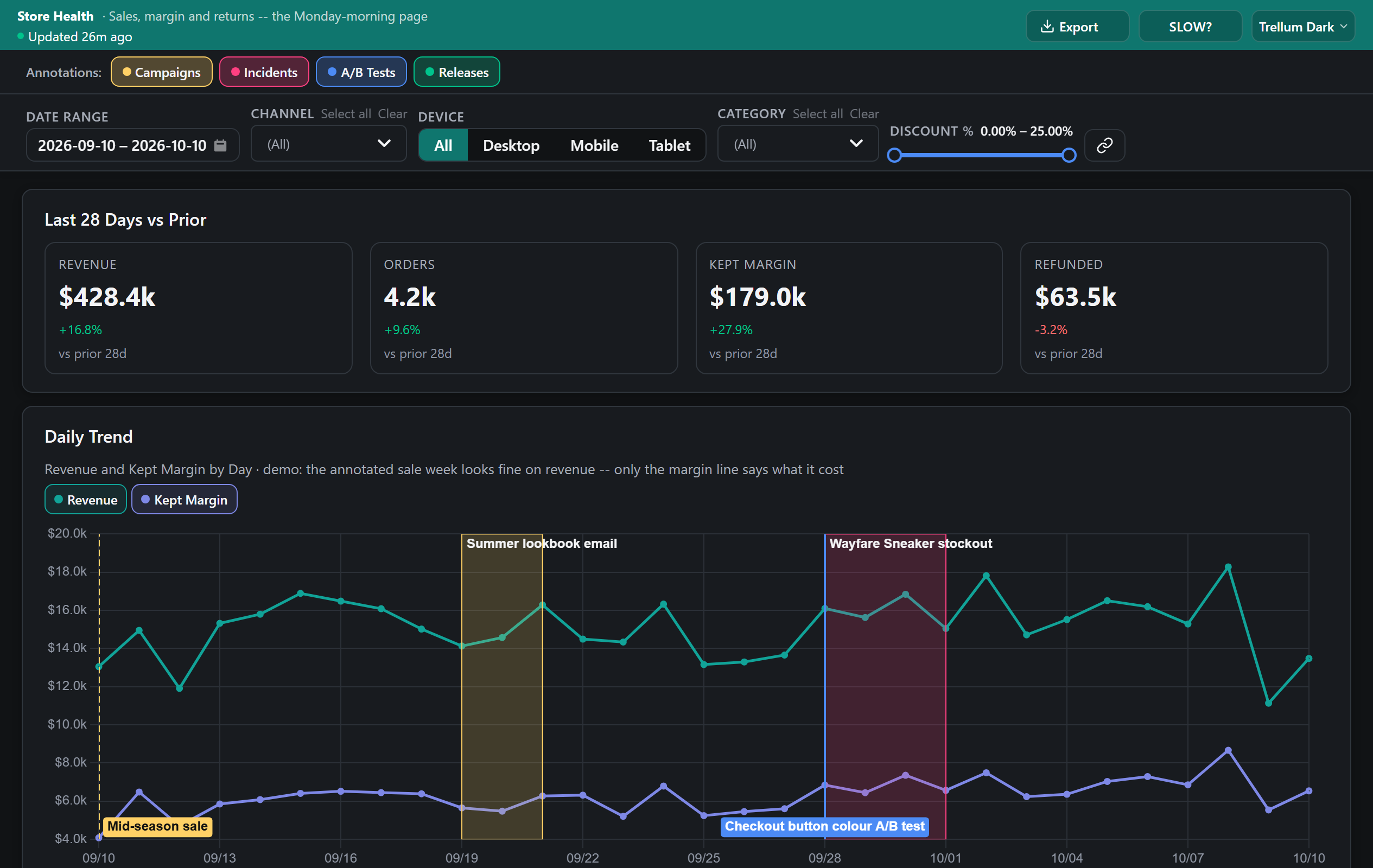Open the Category dropdown
The width and height of the screenshot is (1373, 868).
pos(798,144)
